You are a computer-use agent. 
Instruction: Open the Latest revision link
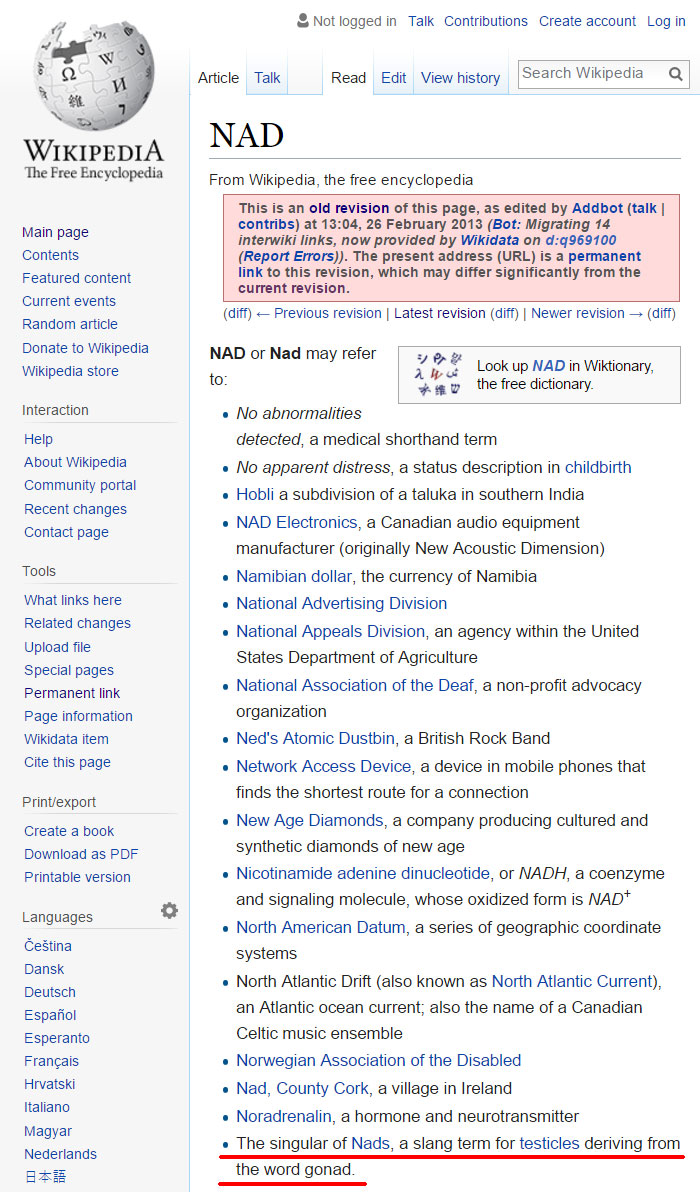point(439,312)
